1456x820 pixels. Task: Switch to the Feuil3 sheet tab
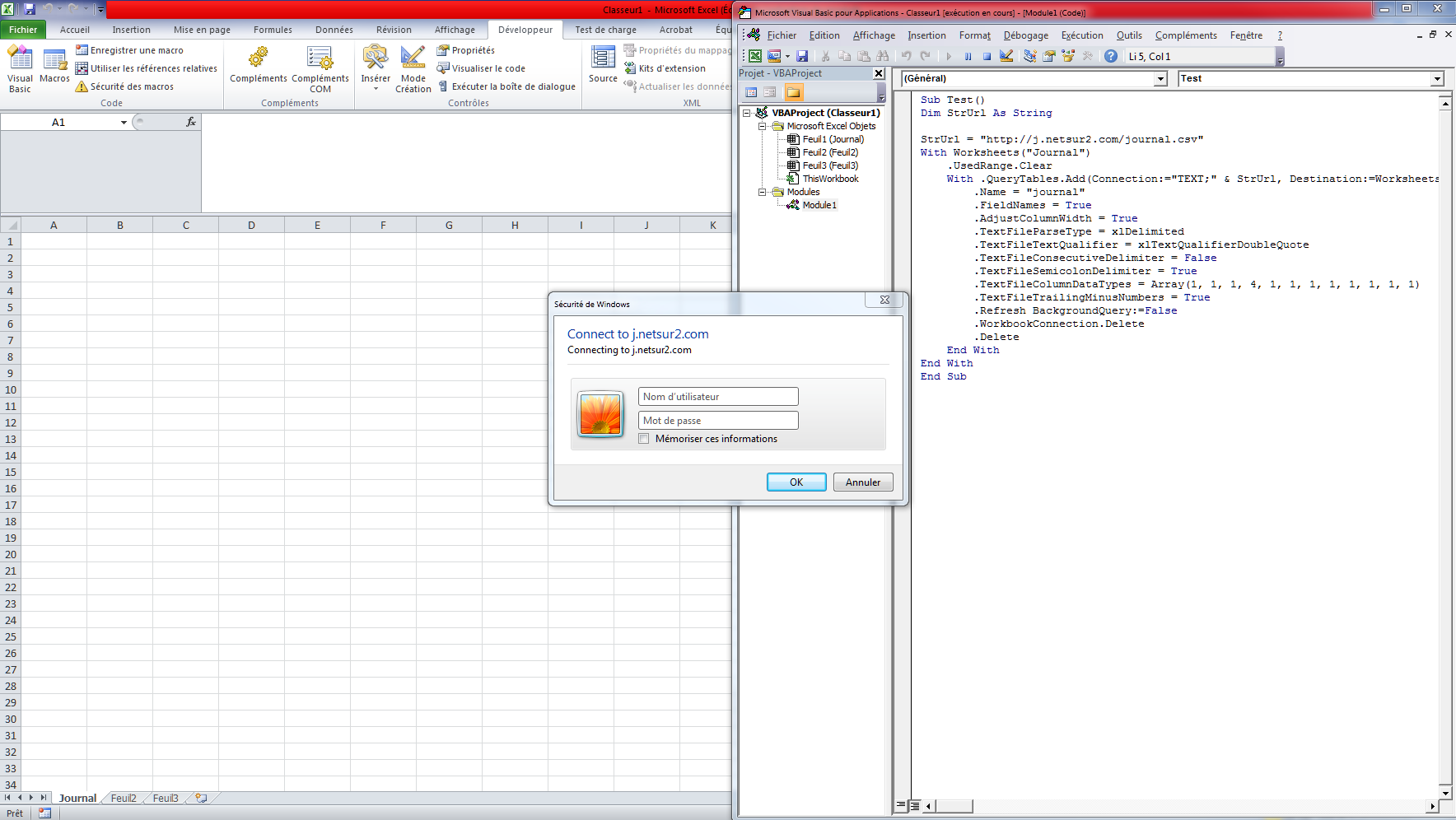pyautogui.click(x=166, y=798)
